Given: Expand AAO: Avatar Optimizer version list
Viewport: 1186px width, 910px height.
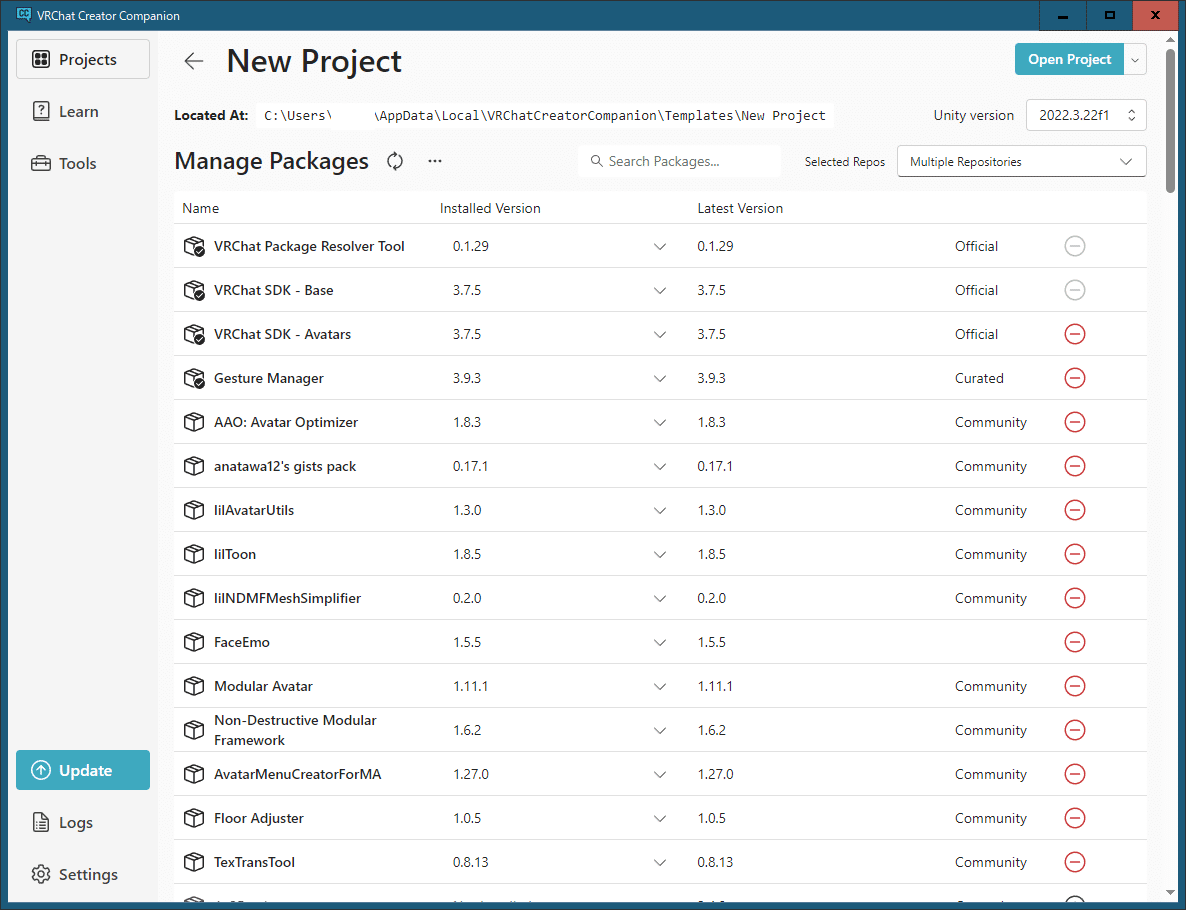Looking at the screenshot, I should pyautogui.click(x=660, y=422).
